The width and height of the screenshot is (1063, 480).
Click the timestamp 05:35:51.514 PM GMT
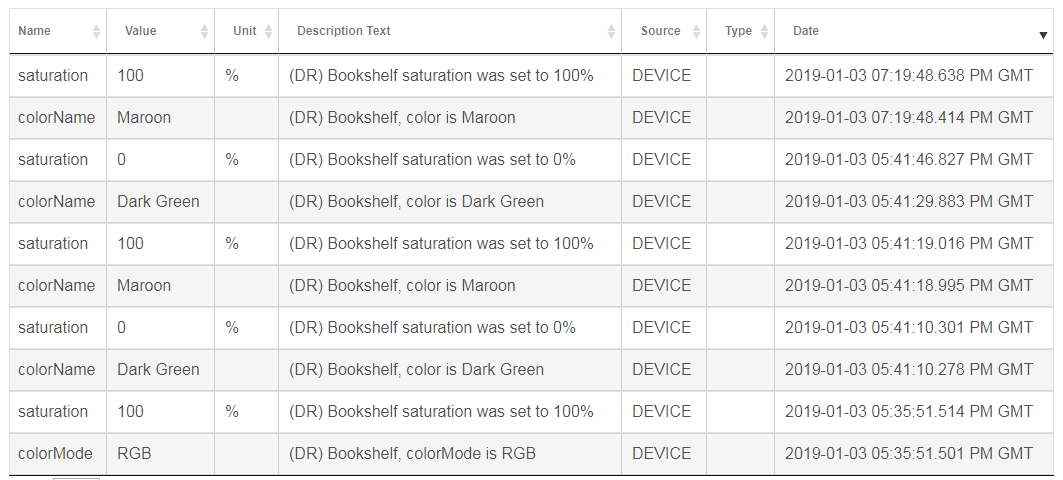click(x=908, y=412)
